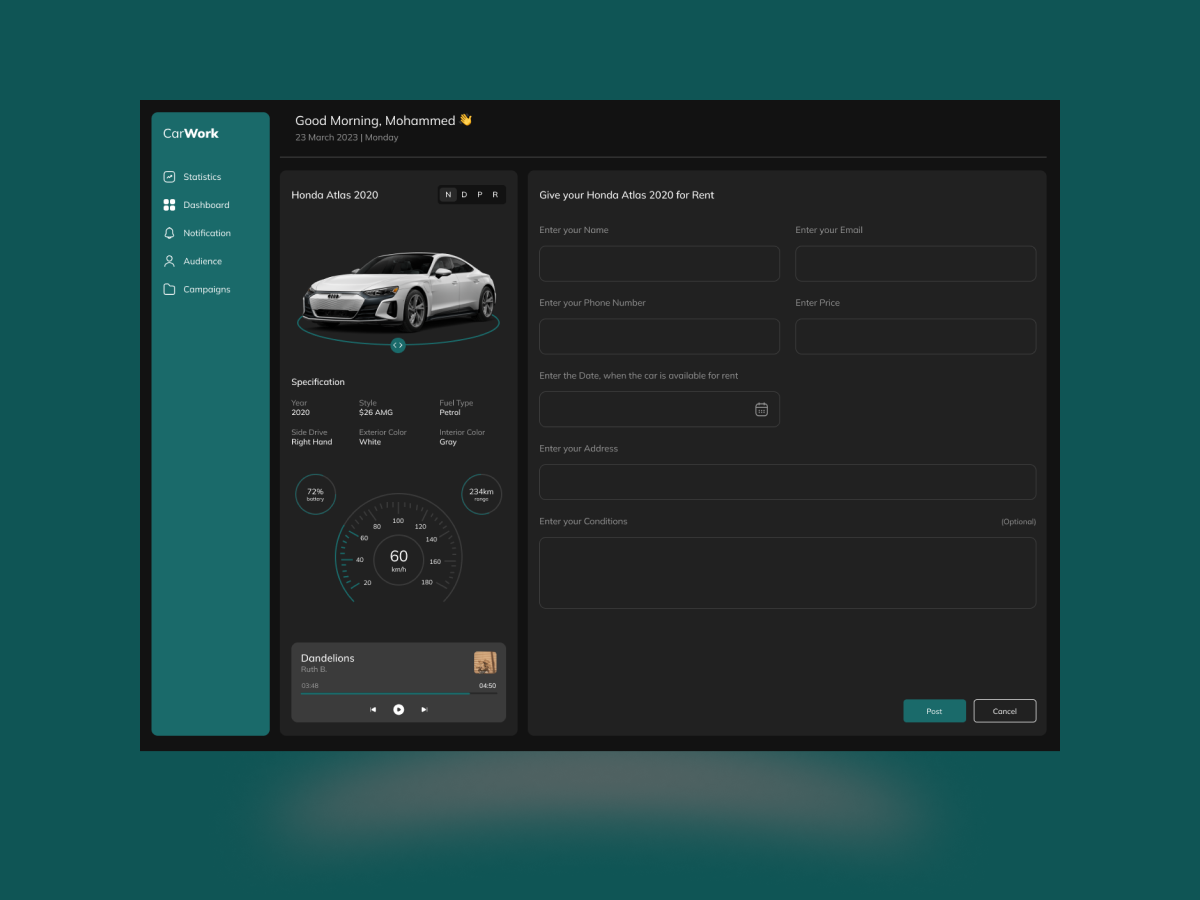Expand the 234km range indicator
Screen dimensions: 1200x900
point(481,494)
